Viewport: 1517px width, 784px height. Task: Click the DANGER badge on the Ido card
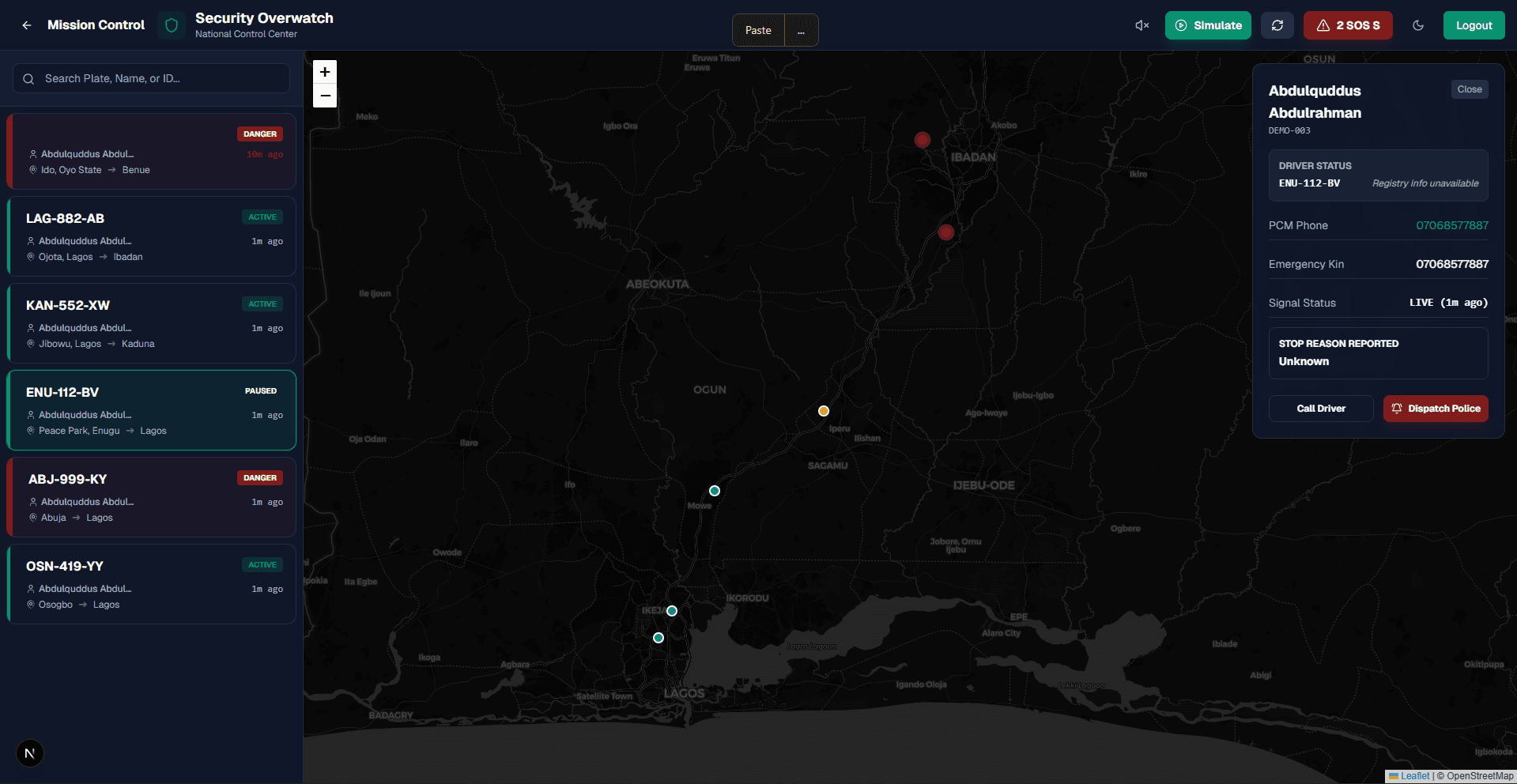[260, 134]
